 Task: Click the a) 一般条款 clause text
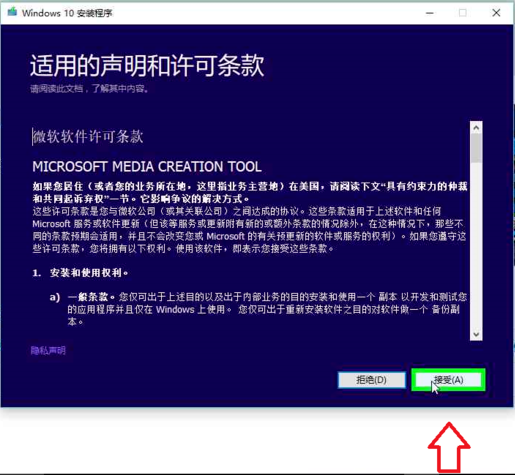pos(258,309)
